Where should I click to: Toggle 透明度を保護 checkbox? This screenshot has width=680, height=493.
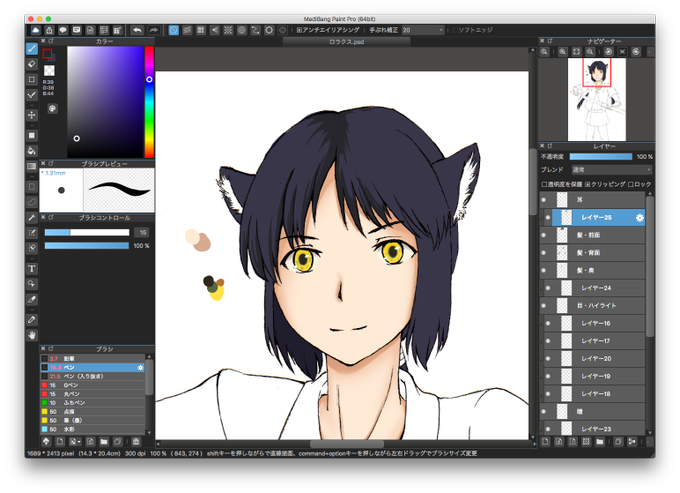544,184
